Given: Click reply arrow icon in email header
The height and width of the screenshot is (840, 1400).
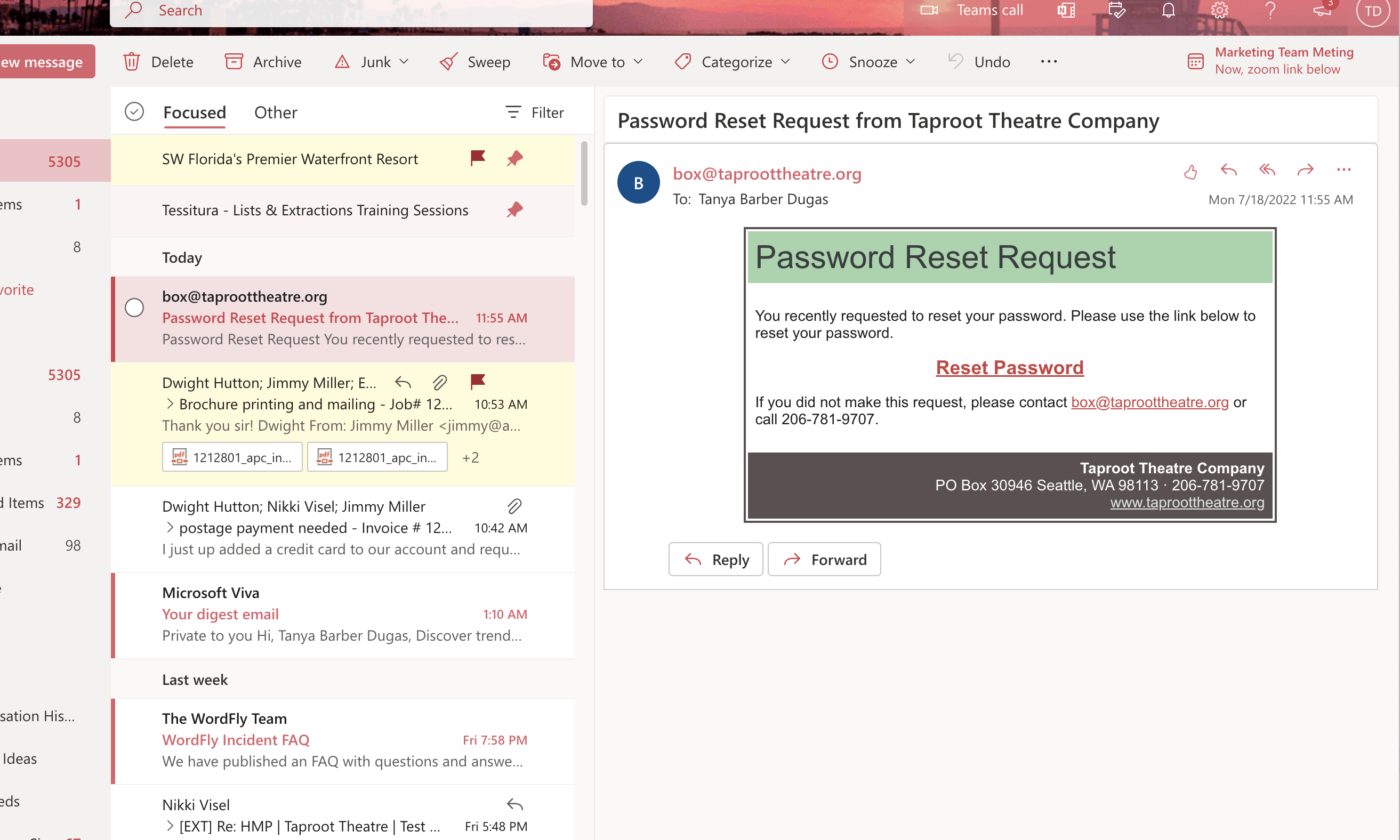Looking at the screenshot, I should coord(1229,170).
